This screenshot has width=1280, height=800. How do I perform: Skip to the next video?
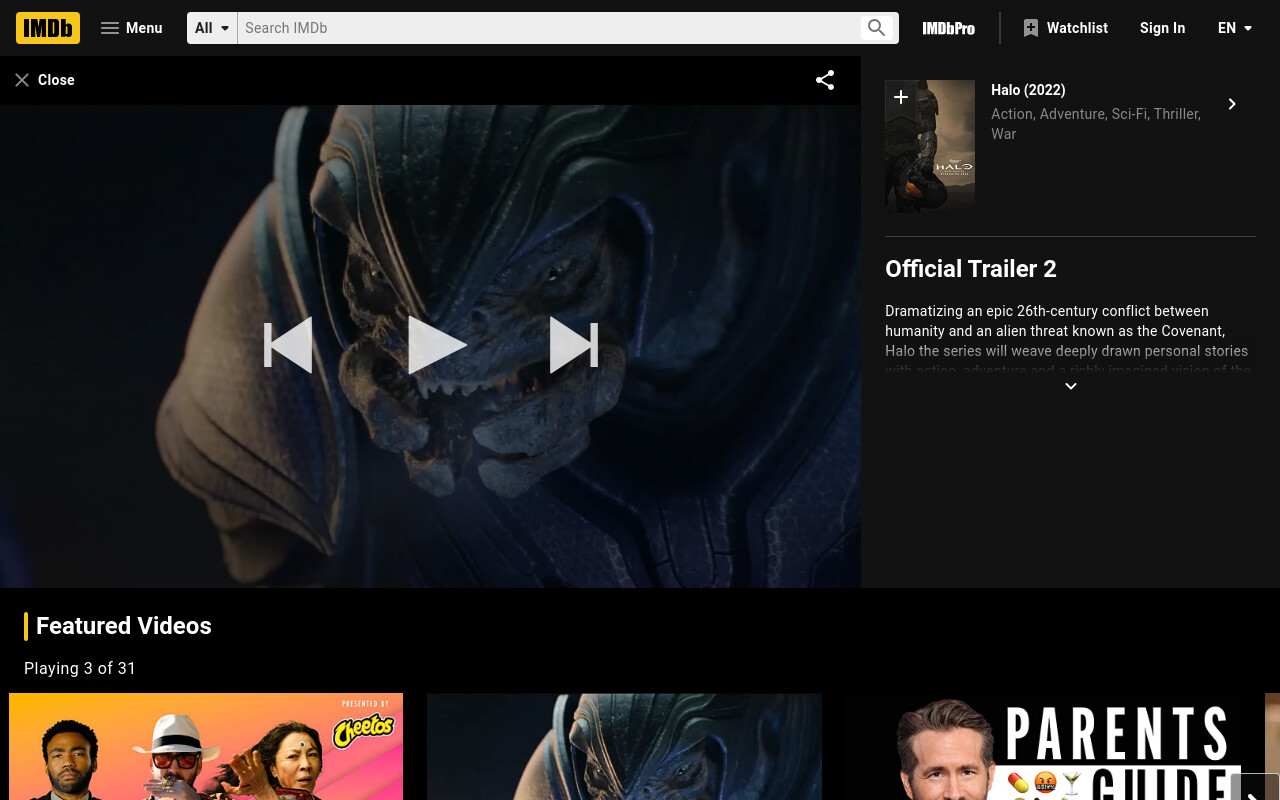(x=574, y=345)
